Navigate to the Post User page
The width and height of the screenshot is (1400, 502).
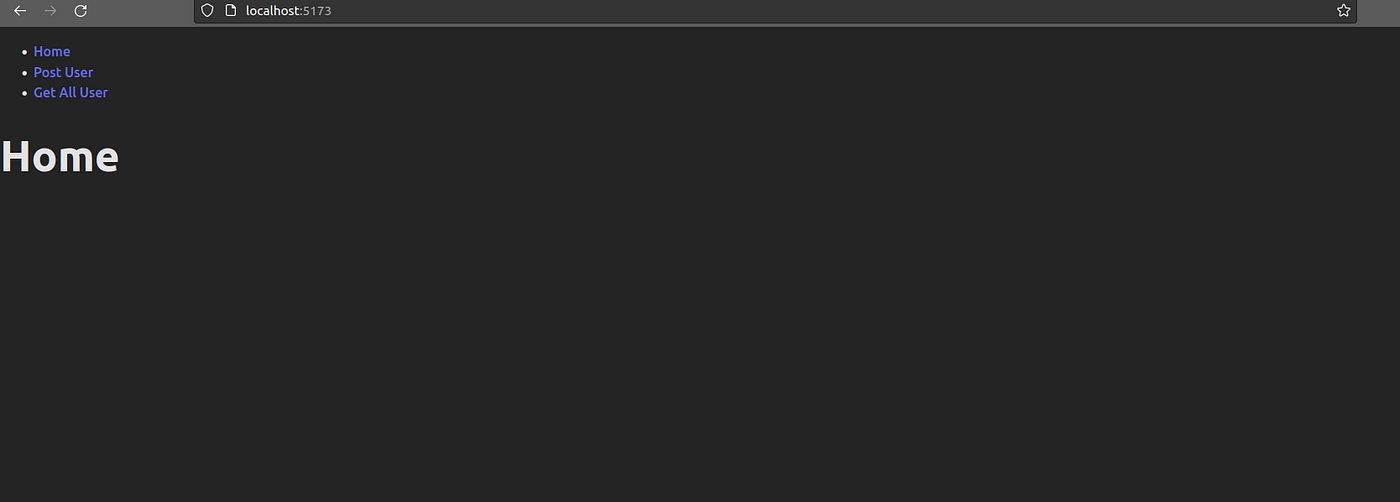click(x=63, y=72)
